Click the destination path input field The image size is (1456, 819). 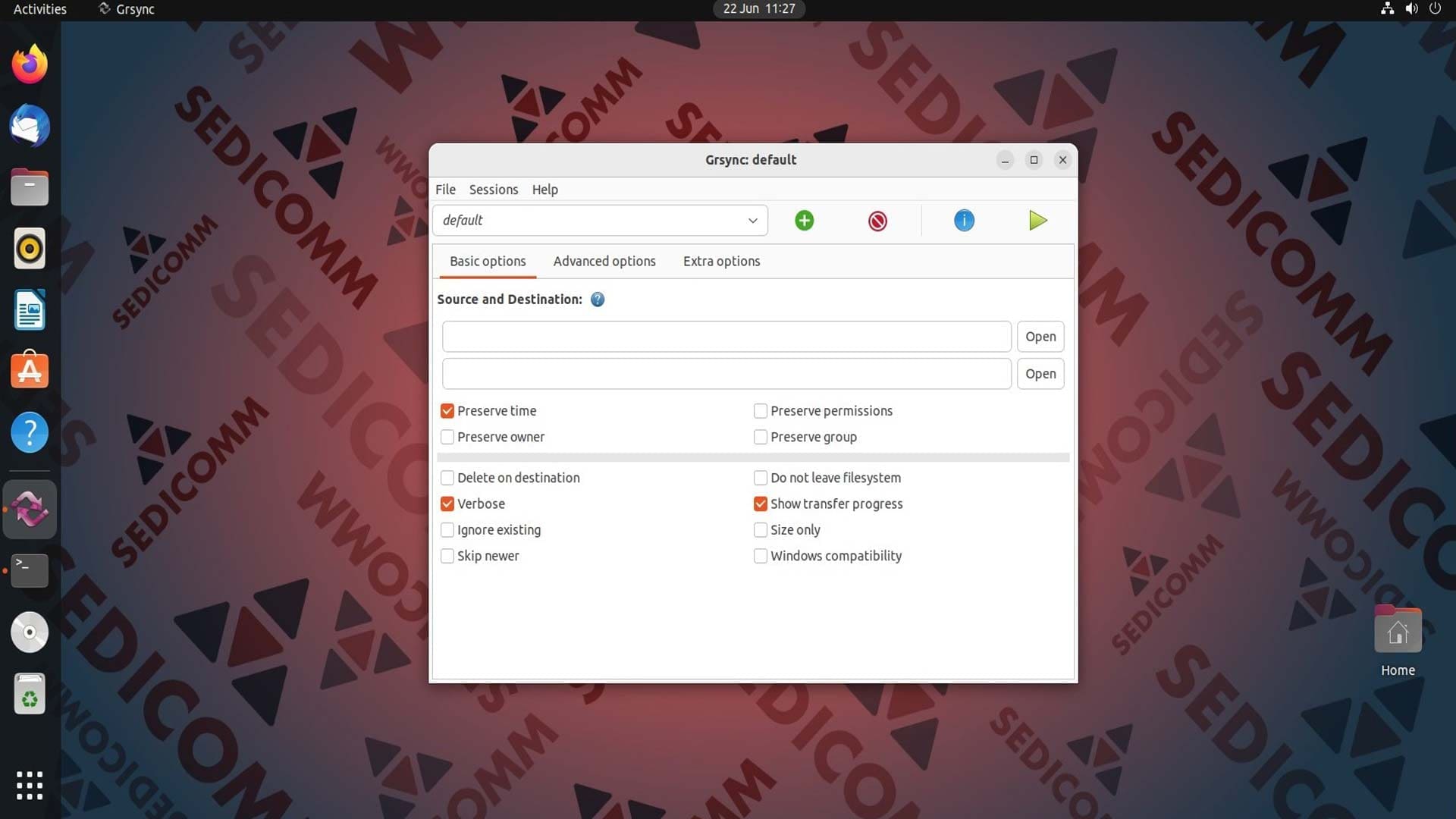[726, 374]
